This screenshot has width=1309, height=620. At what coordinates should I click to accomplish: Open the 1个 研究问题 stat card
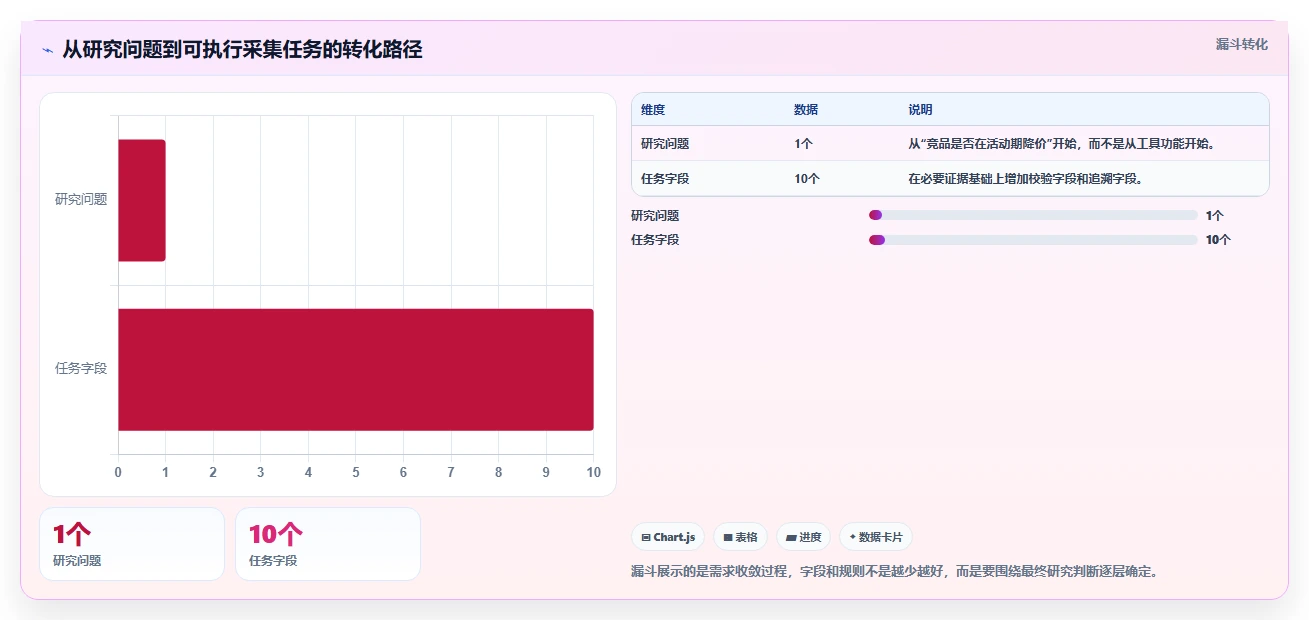132,544
